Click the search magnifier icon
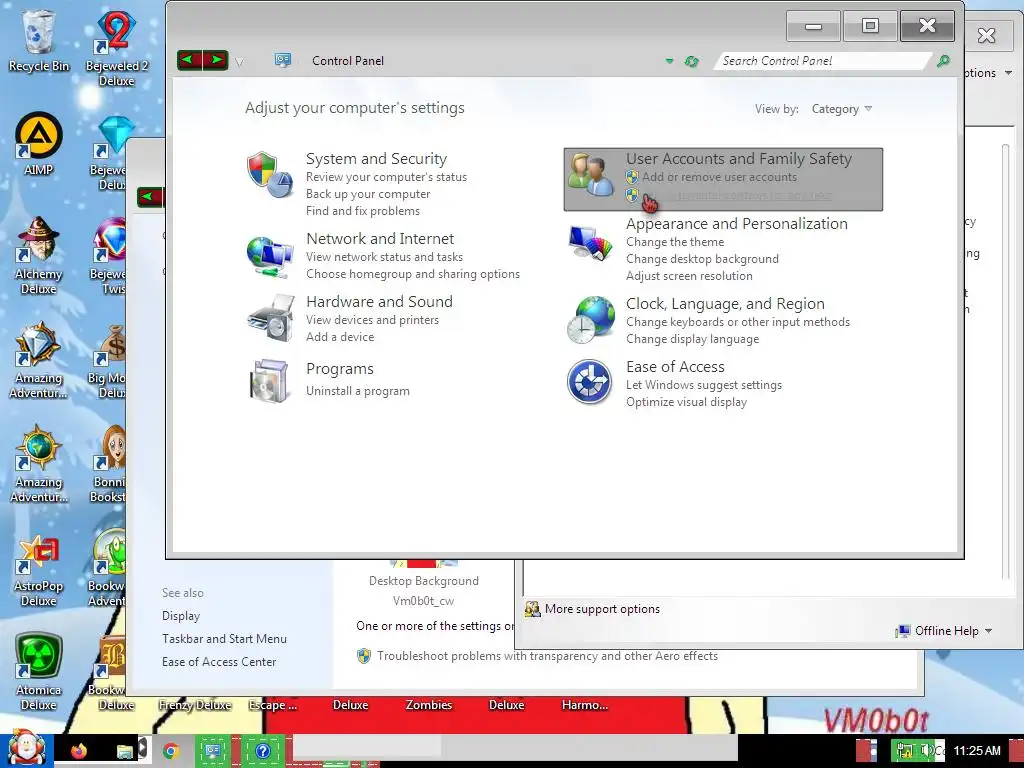The image size is (1024, 768). [943, 61]
